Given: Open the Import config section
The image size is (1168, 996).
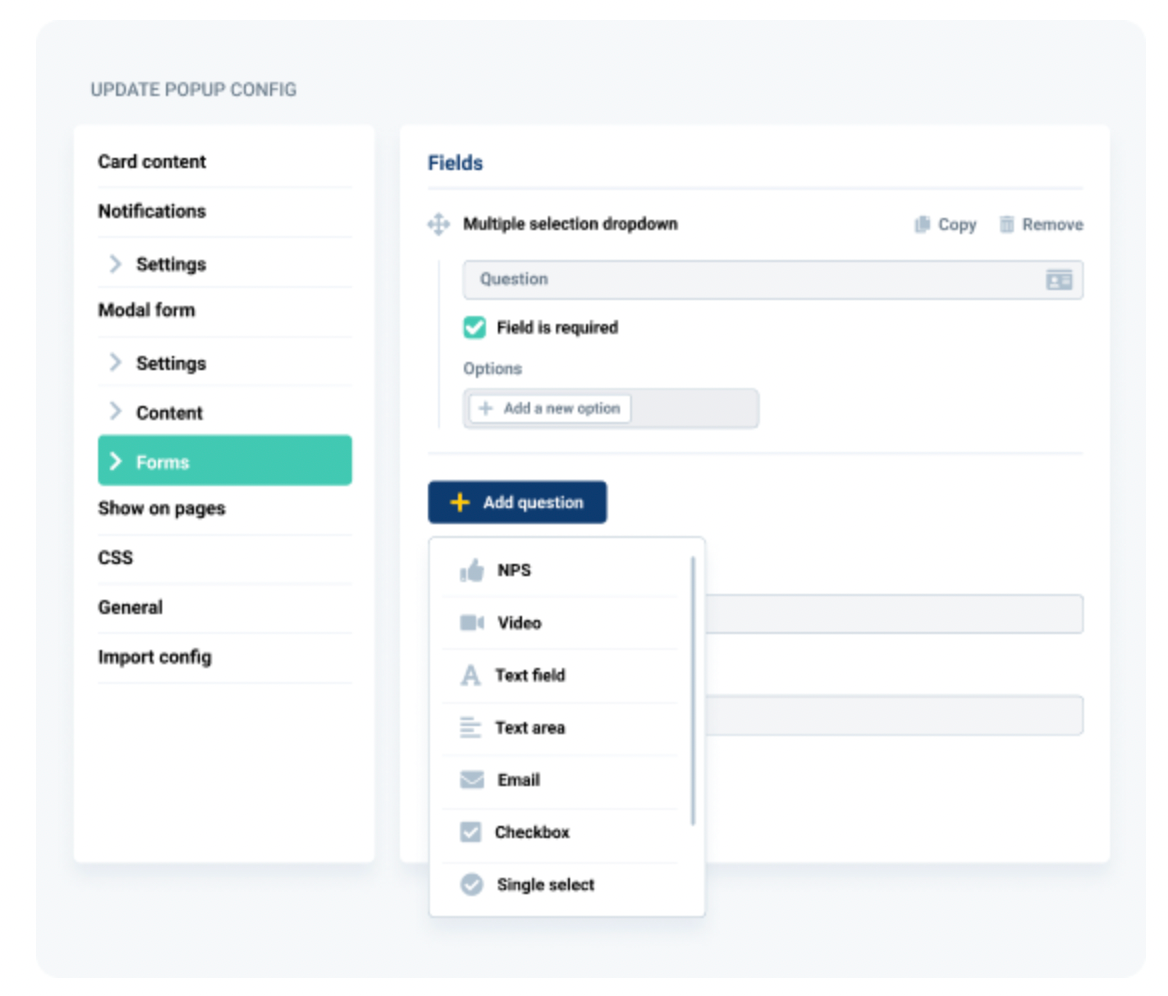Looking at the screenshot, I should click(155, 657).
